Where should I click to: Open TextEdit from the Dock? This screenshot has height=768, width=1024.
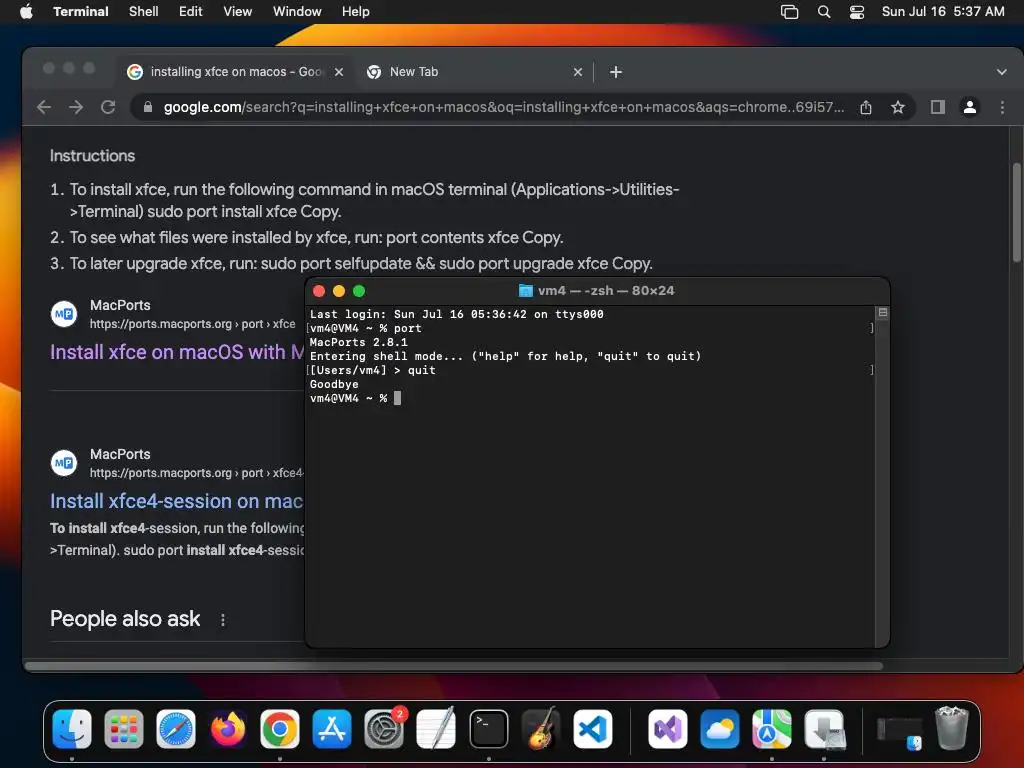point(436,729)
